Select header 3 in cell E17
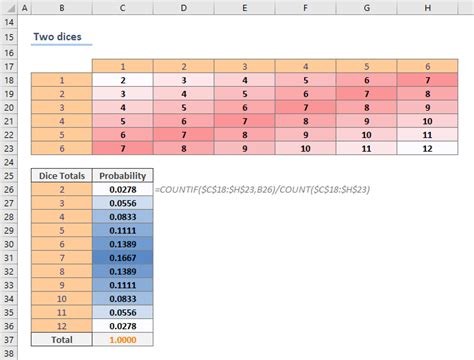Image resolution: width=474 pixels, height=360 pixels. (245, 66)
